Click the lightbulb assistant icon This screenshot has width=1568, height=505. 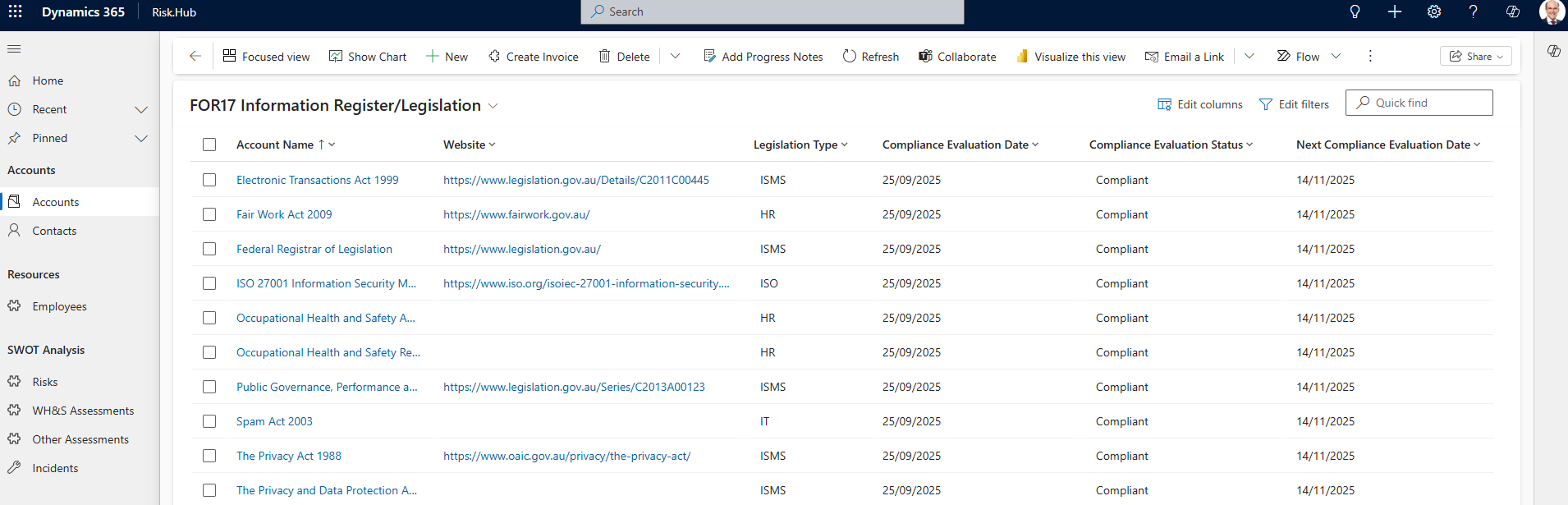[x=1355, y=11]
